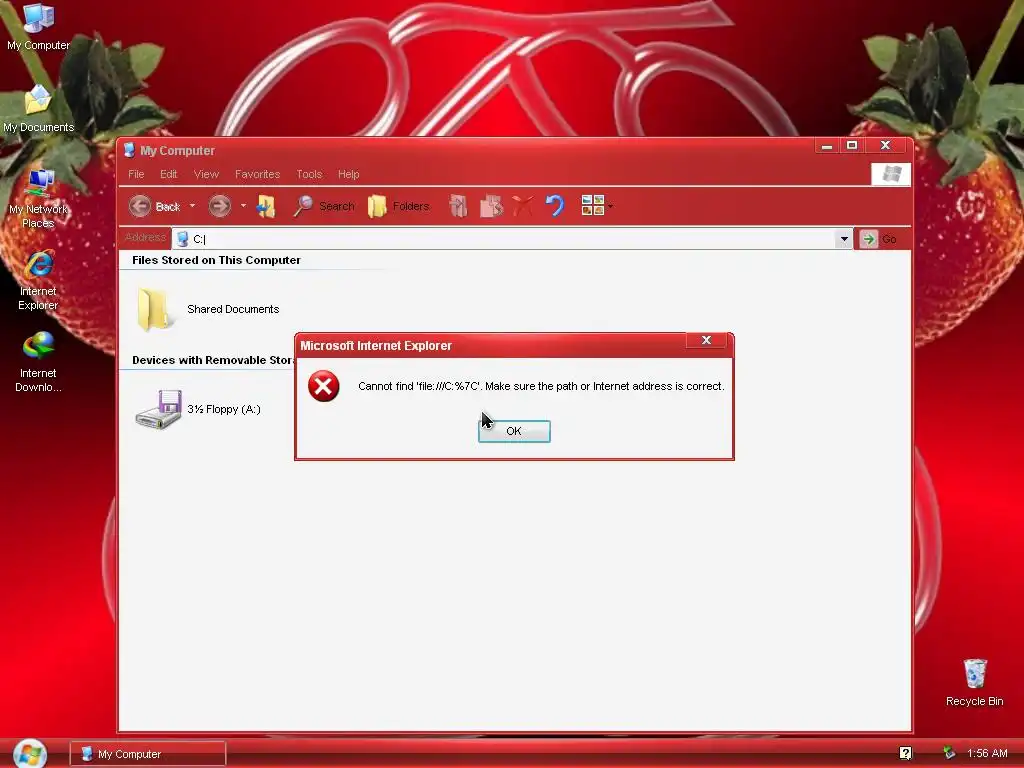
Task: Click the My Computer title bar icon
Action: click(129, 150)
